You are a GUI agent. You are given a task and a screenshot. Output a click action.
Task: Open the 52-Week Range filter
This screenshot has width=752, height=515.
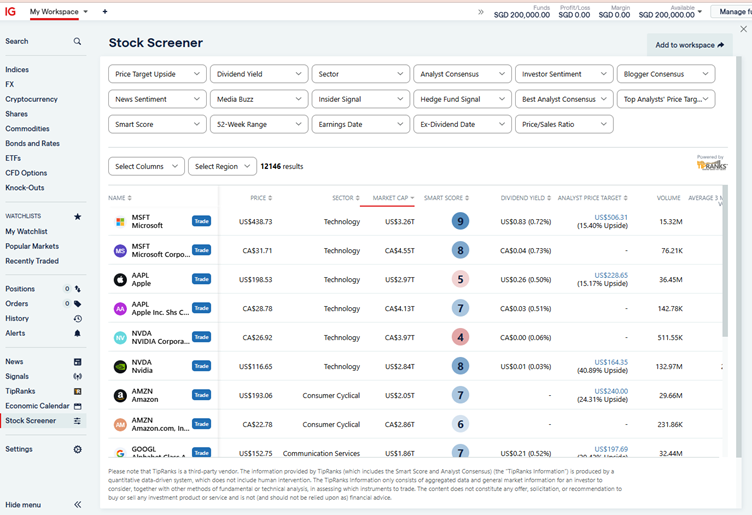tap(259, 124)
